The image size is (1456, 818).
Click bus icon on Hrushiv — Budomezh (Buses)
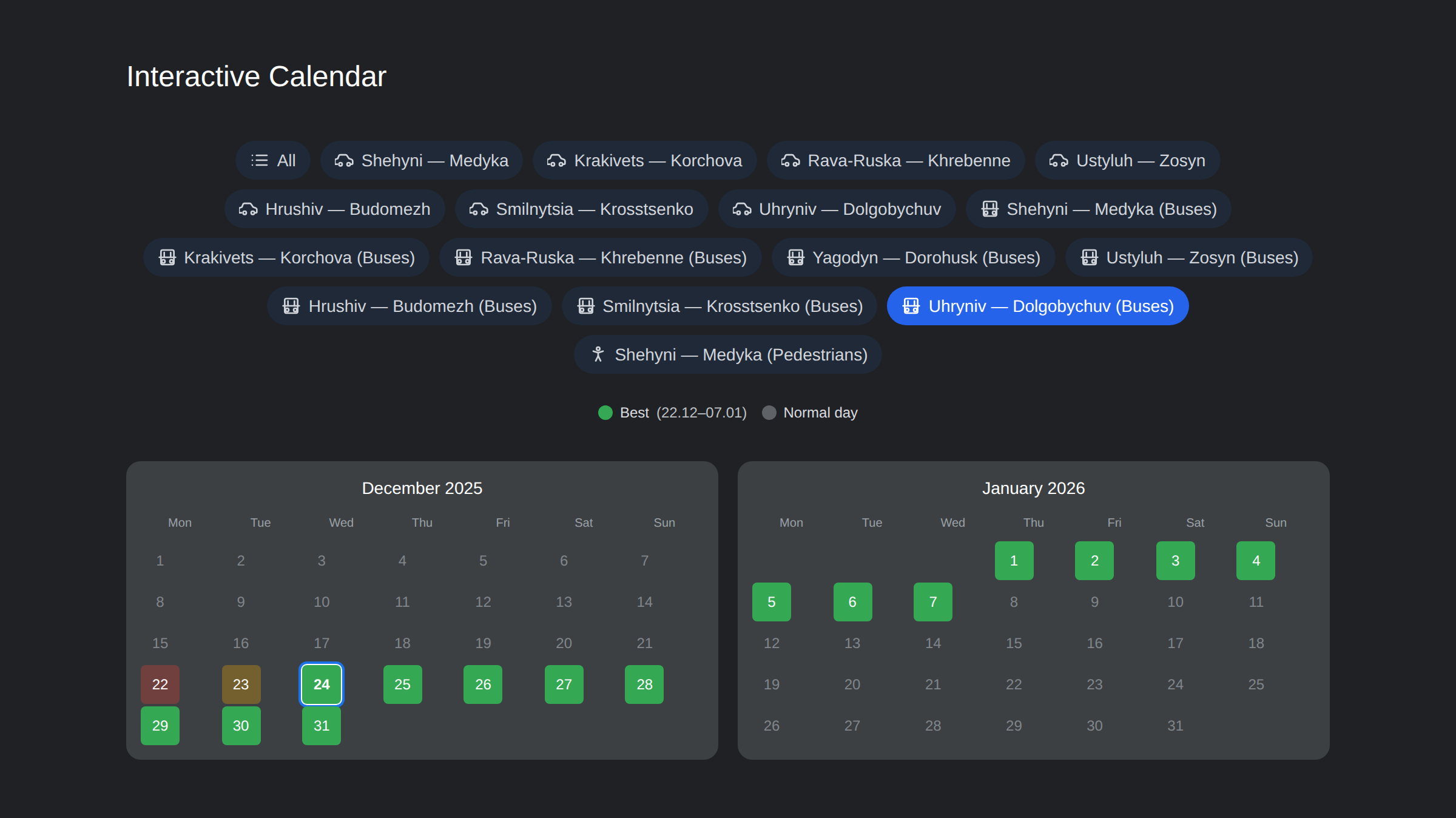[x=291, y=306]
